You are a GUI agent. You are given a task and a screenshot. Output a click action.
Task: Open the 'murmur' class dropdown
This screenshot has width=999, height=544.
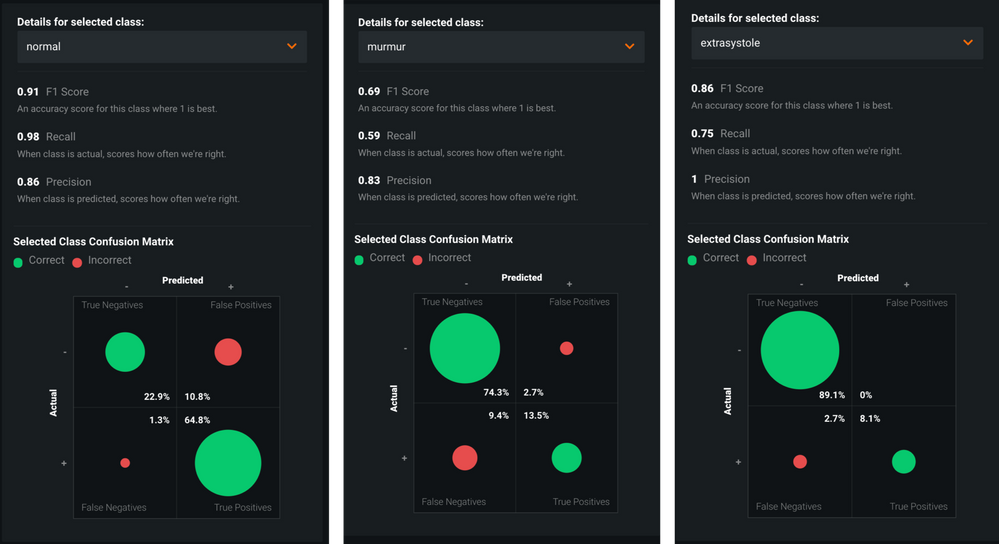pyautogui.click(x=501, y=47)
